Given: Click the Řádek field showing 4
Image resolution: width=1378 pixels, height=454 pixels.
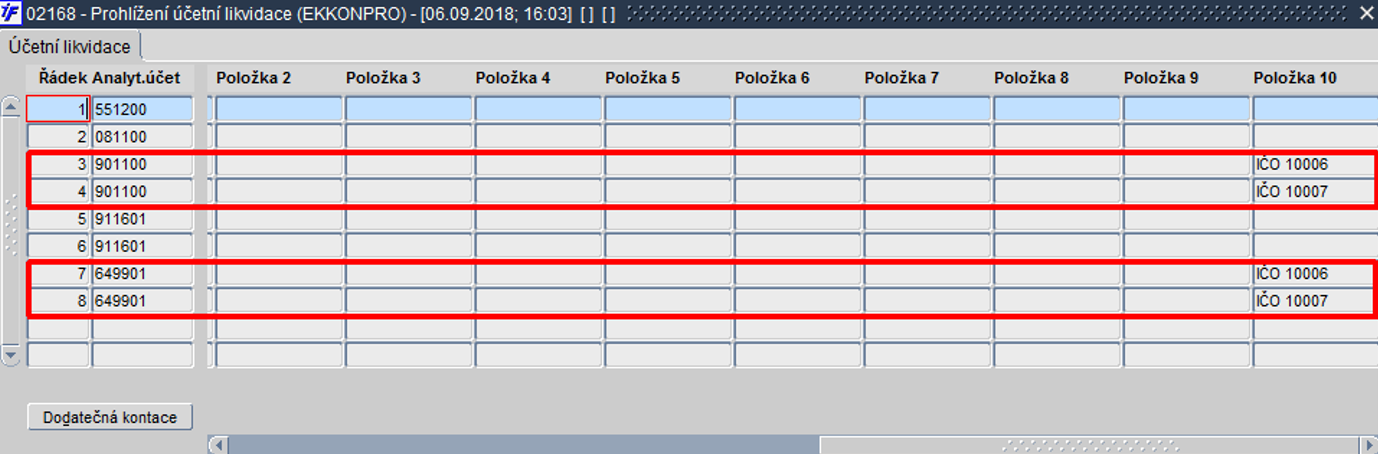Looking at the screenshot, I should click(x=58, y=191).
